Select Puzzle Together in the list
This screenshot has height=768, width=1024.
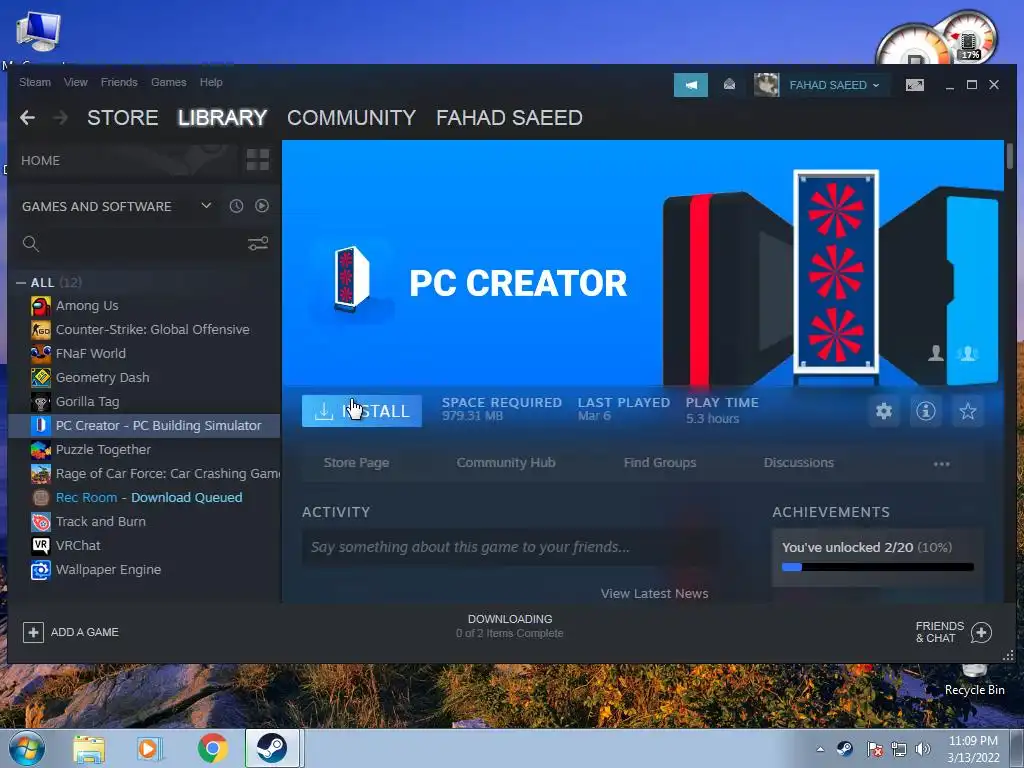click(x=144, y=449)
